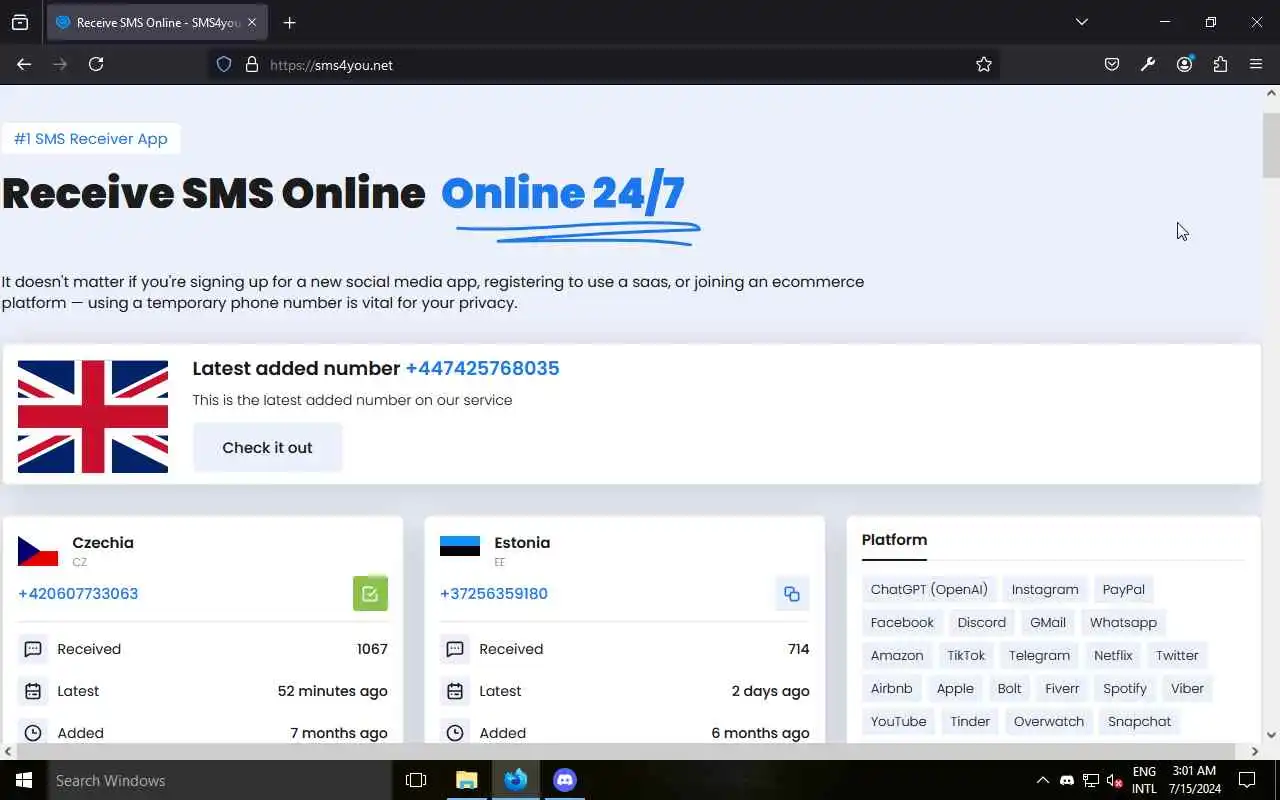Select the Netflix platform tag
The image size is (1280, 800).
click(x=1113, y=655)
